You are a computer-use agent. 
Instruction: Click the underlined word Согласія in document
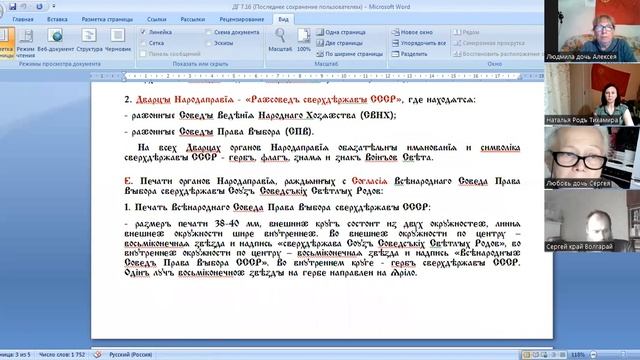point(369,181)
